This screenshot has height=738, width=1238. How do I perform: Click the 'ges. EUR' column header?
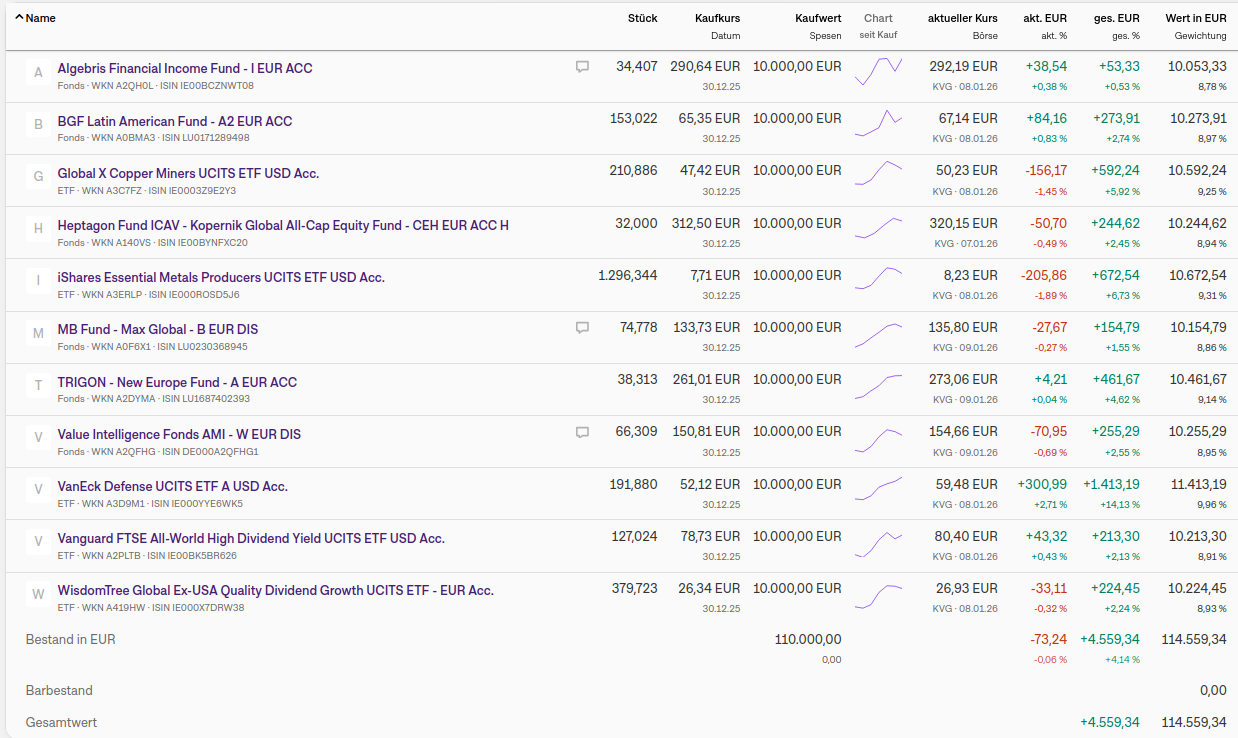(x=1115, y=18)
